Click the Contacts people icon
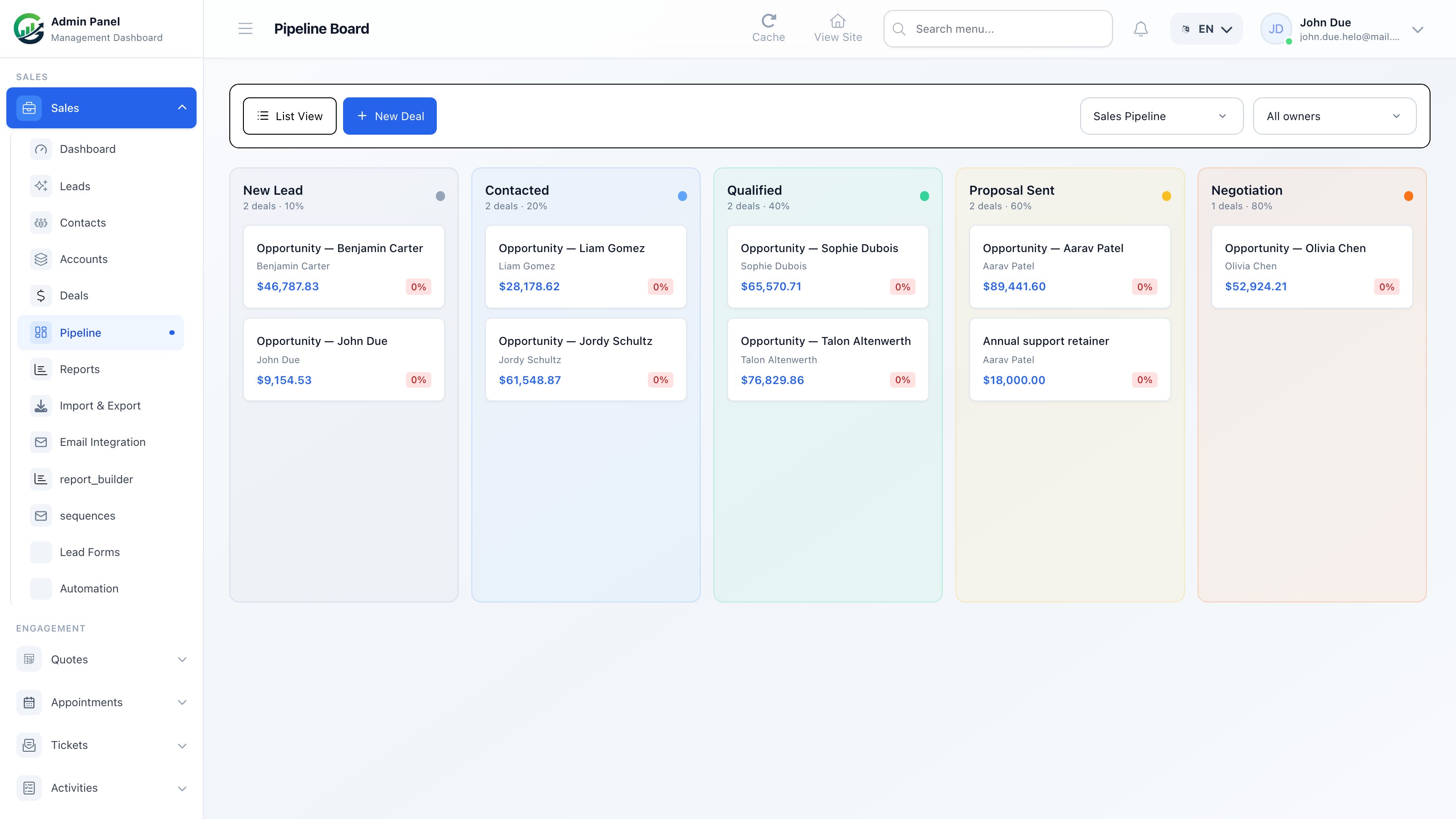 (x=40, y=222)
